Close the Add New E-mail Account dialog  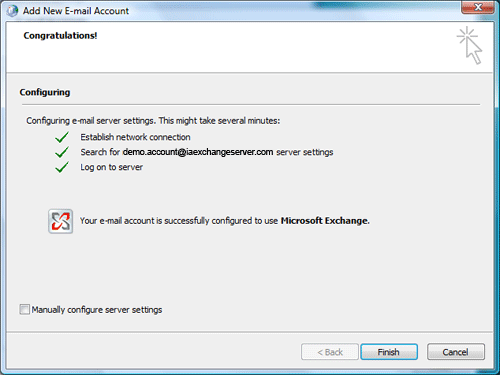pos(478,7)
